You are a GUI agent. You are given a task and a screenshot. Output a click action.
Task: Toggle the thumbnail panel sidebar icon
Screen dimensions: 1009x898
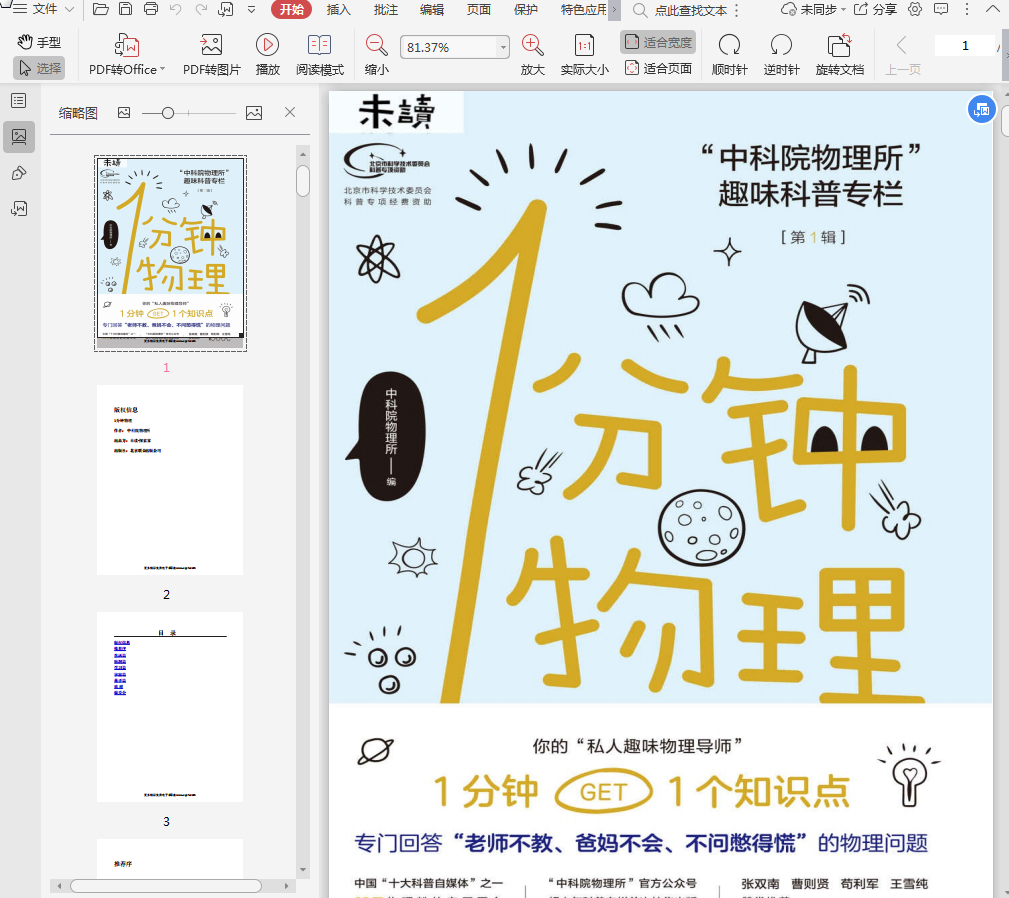[x=19, y=137]
